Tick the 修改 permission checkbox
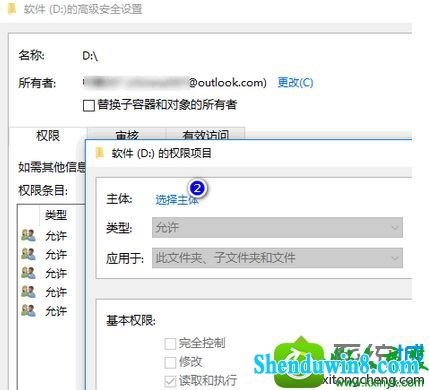 coord(170,362)
